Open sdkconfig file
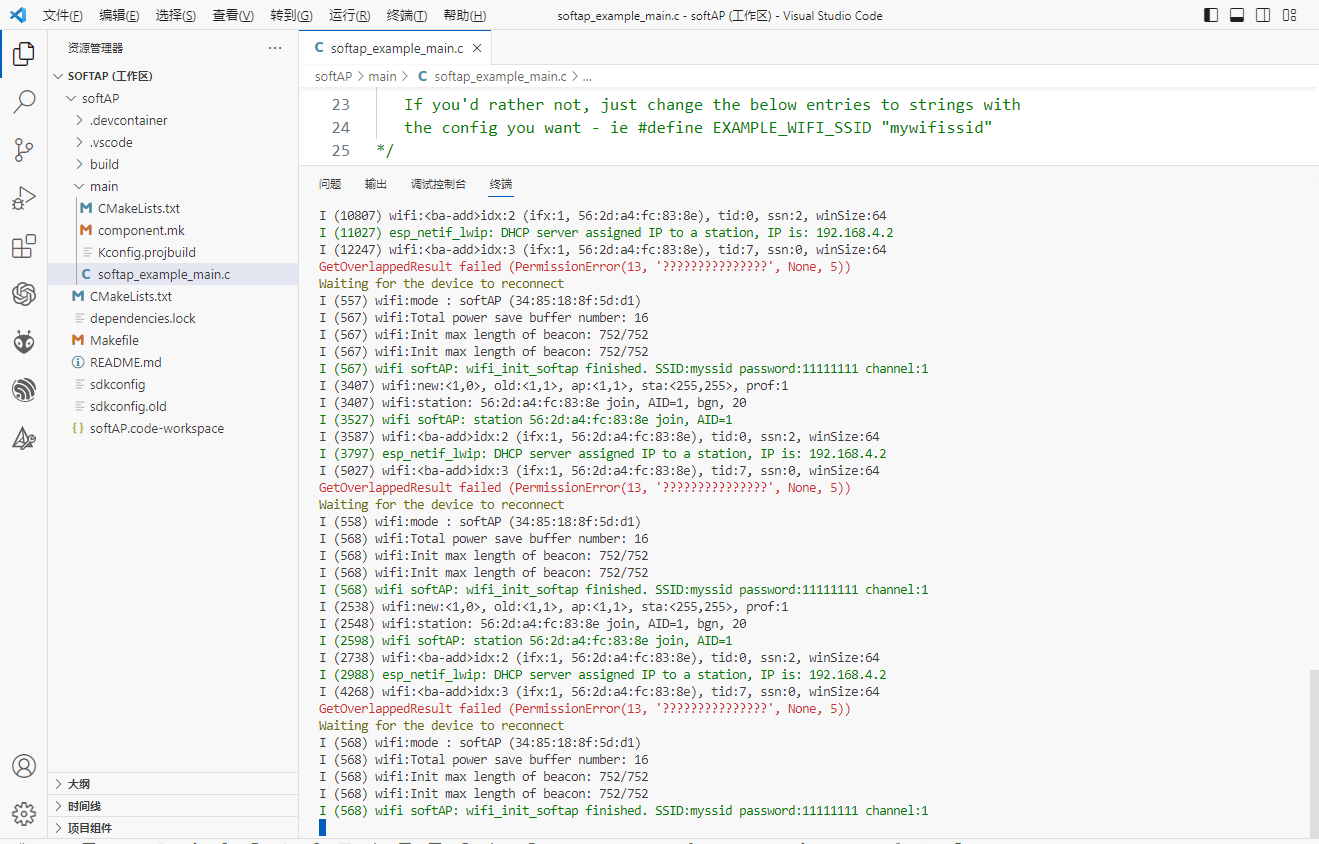Viewport: 1319px width, 844px height. [x=173, y=384]
